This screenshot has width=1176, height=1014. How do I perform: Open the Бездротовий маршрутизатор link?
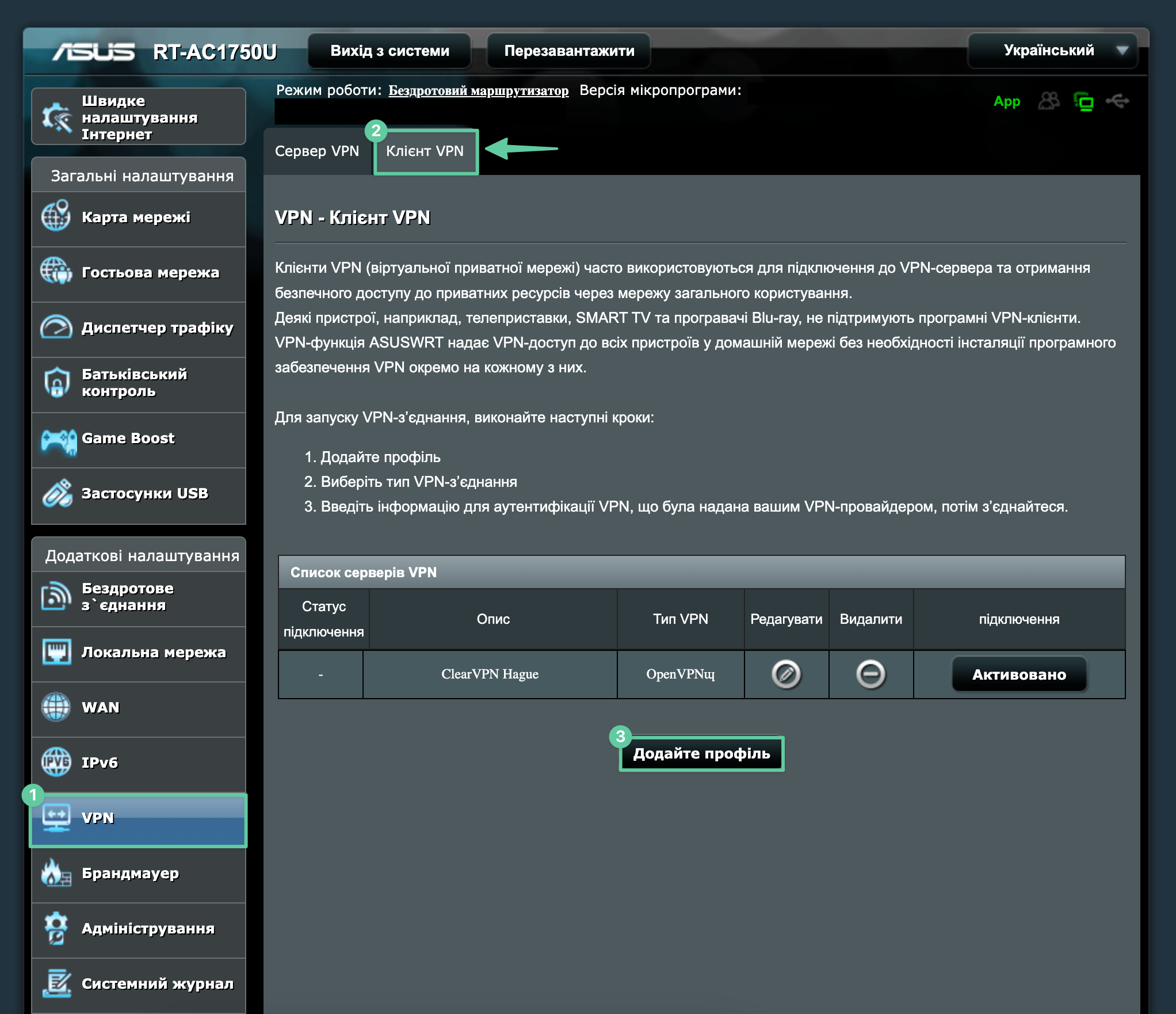479,90
